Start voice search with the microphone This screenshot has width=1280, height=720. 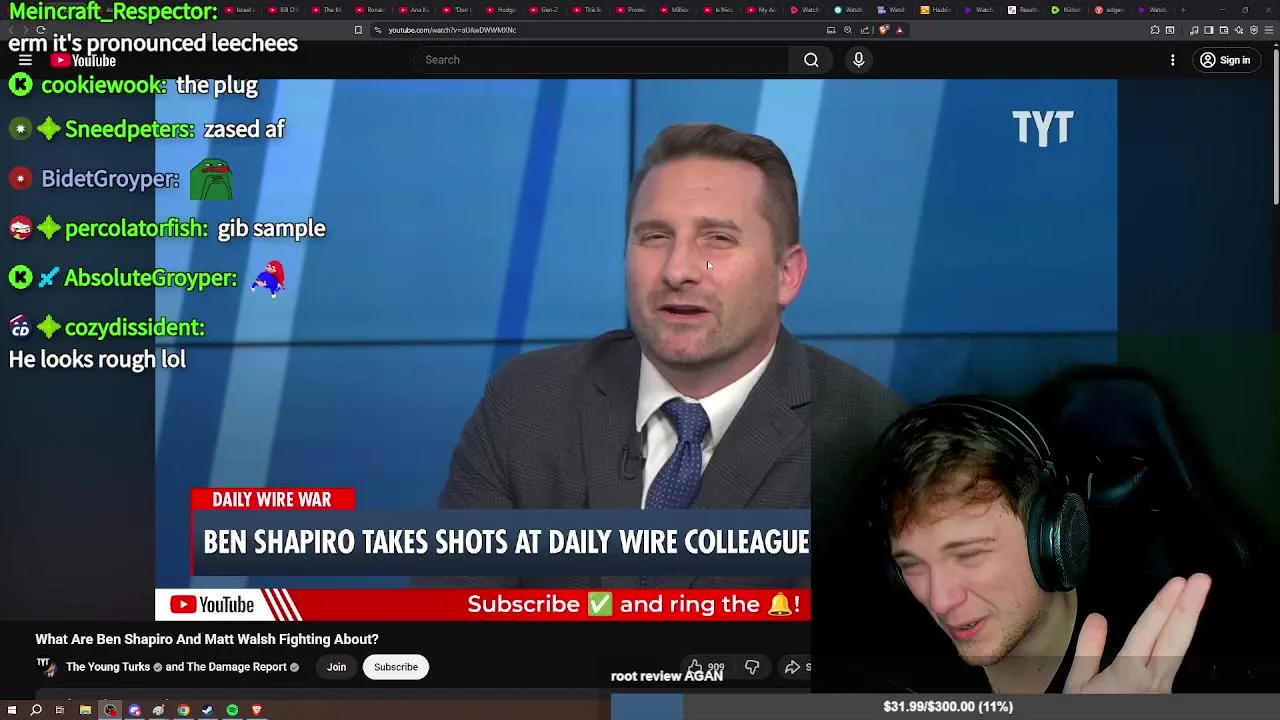click(x=858, y=60)
